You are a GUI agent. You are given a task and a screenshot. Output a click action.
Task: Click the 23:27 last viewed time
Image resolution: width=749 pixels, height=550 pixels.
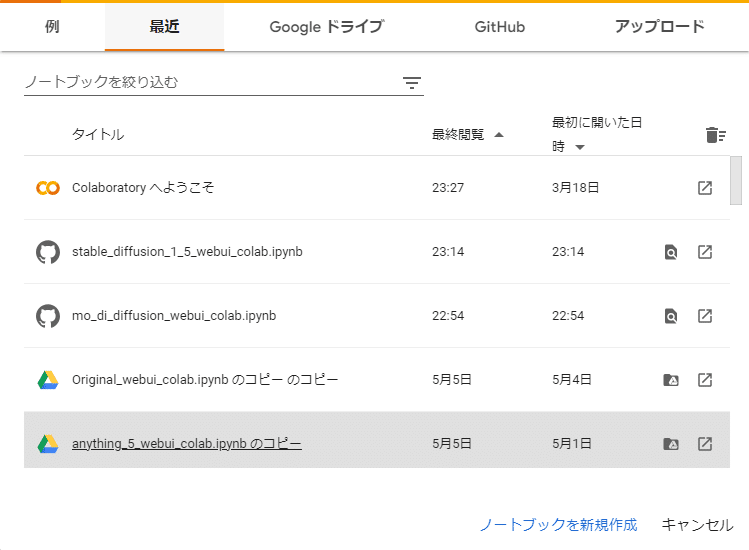(x=448, y=188)
